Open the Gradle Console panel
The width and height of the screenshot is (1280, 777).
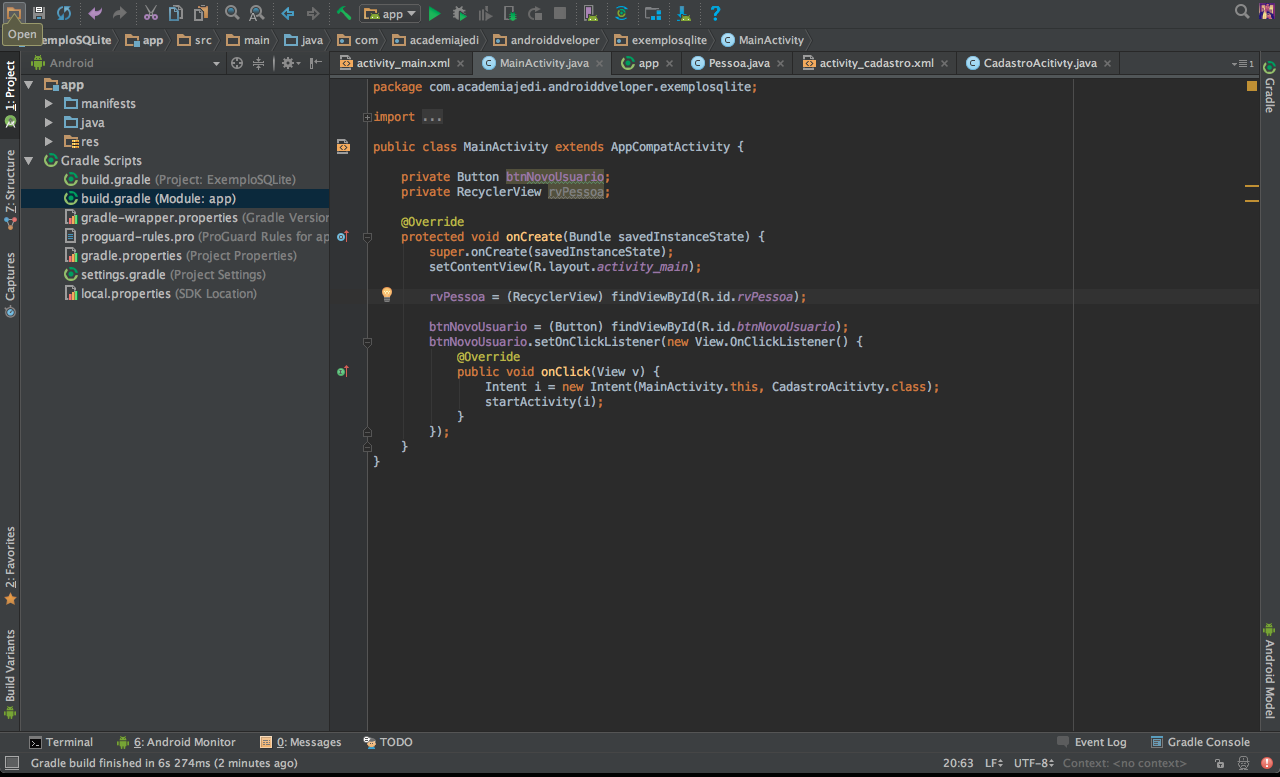coord(1200,742)
